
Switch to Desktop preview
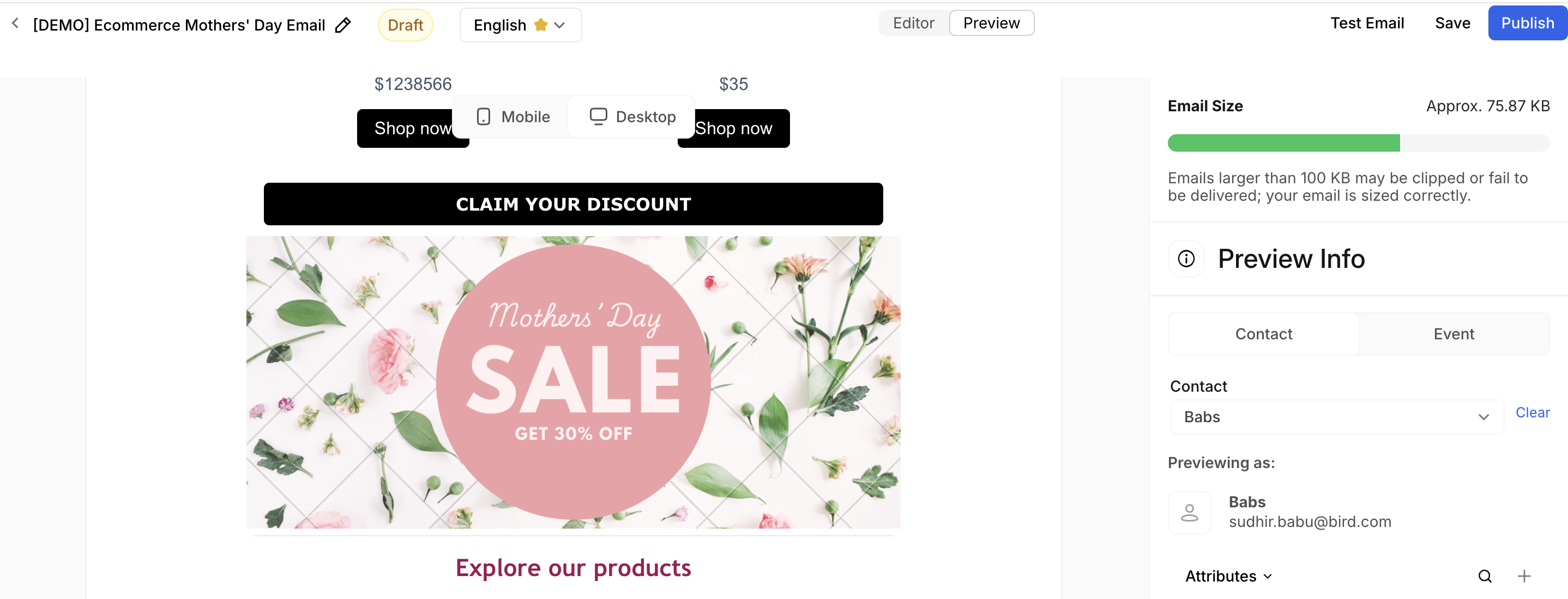tap(632, 116)
